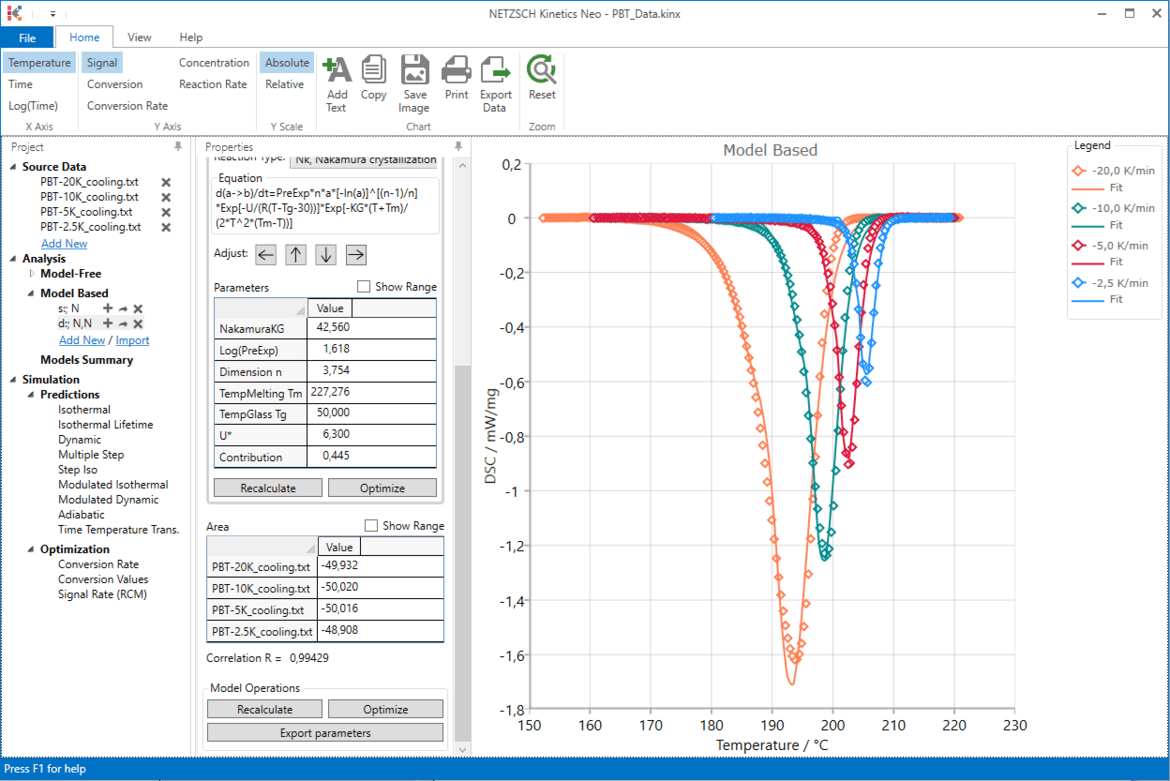Select Conversion Rate for Y axis

(x=127, y=106)
